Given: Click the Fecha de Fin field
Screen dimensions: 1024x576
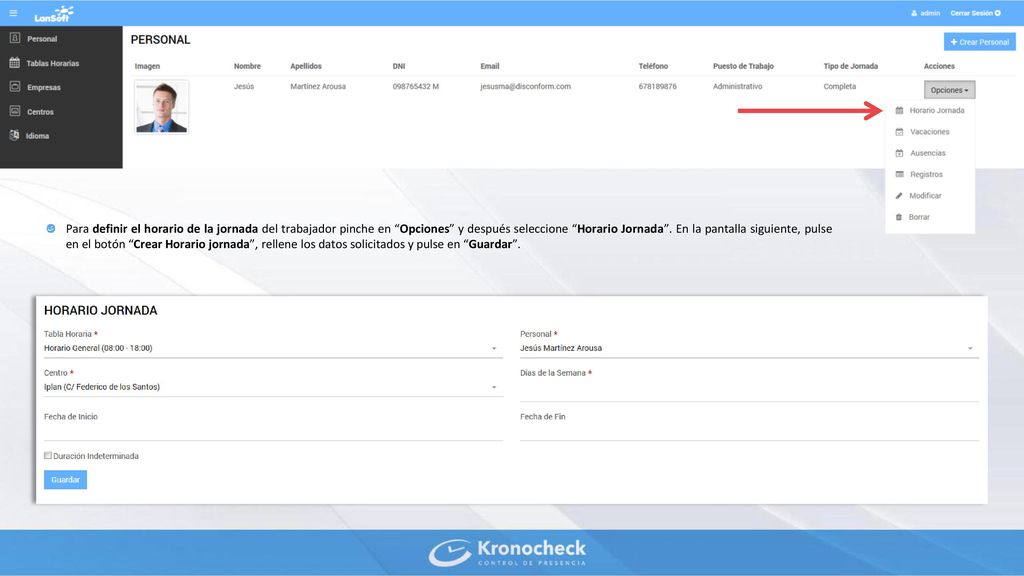Looking at the screenshot, I should point(749,431).
